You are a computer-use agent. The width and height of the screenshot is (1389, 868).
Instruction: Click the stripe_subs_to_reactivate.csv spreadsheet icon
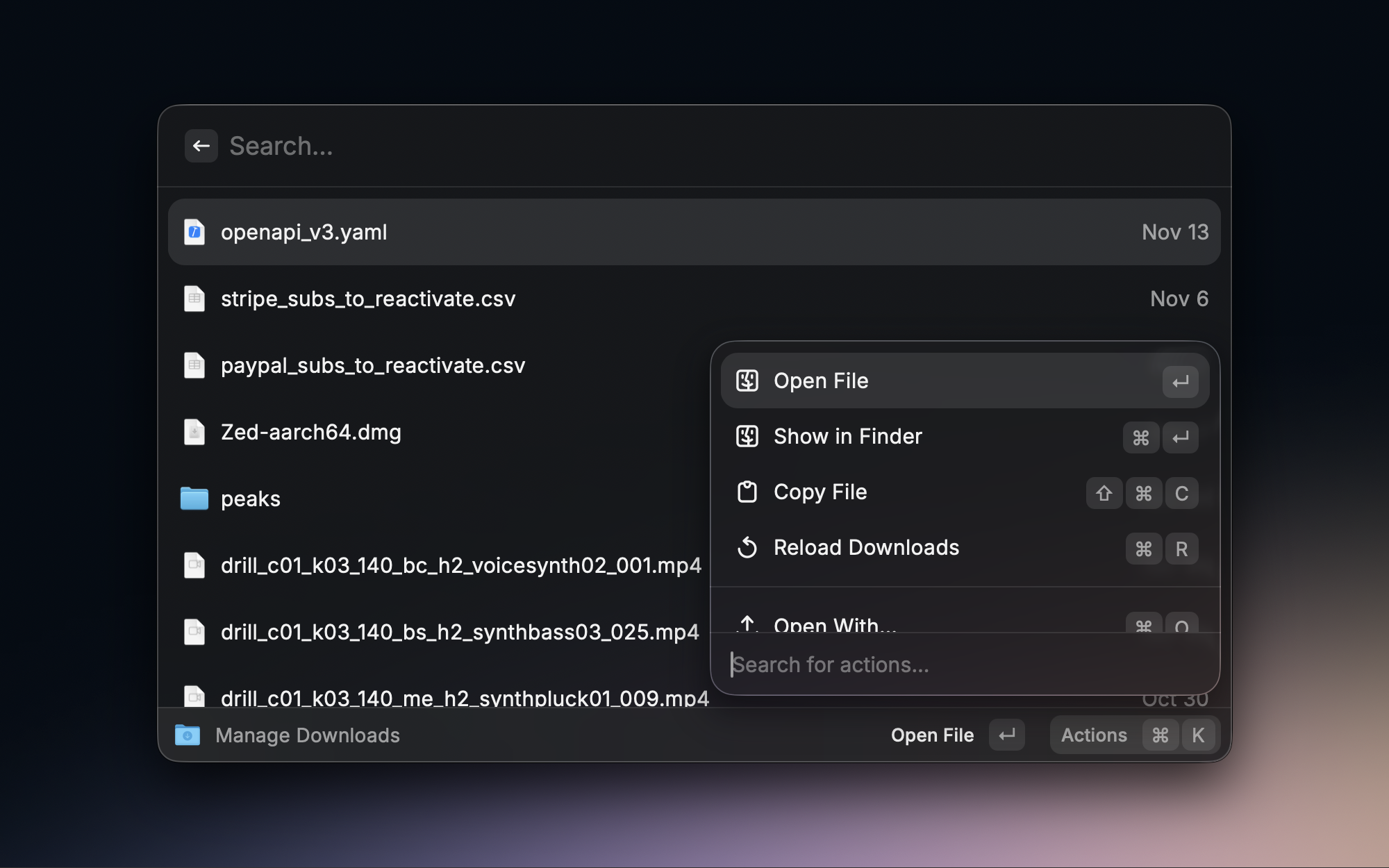coord(194,299)
